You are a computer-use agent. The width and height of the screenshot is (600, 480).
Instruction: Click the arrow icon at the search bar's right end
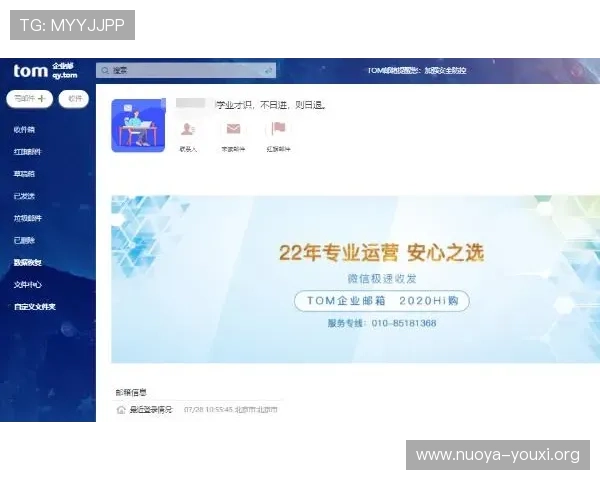(x=268, y=70)
